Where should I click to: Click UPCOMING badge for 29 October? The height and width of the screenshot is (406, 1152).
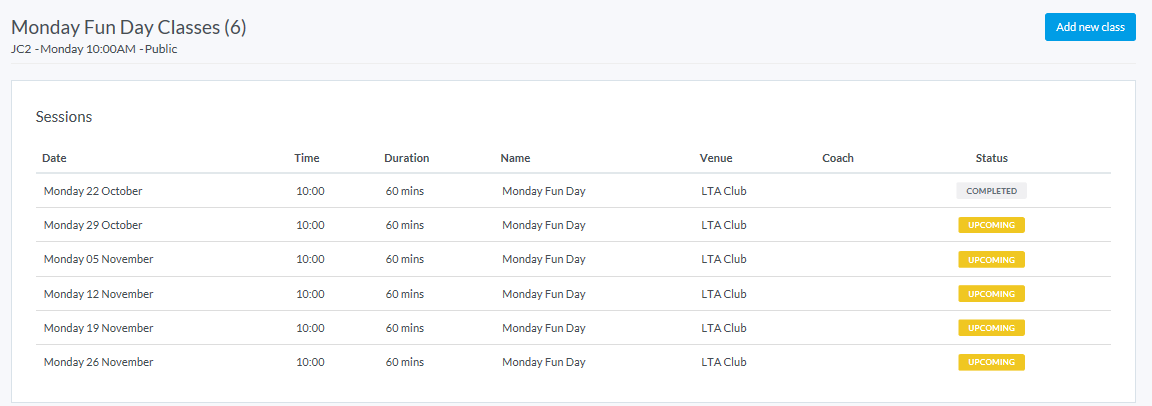[991, 225]
